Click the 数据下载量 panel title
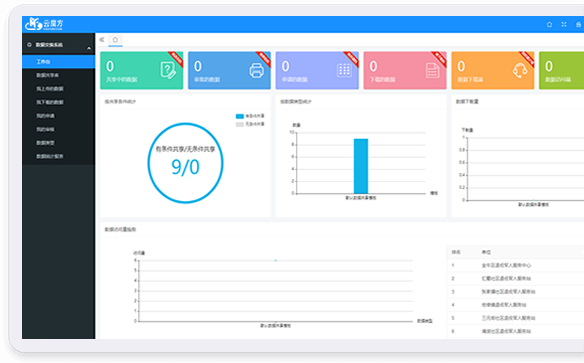The width and height of the screenshot is (584, 363). click(x=467, y=101)
